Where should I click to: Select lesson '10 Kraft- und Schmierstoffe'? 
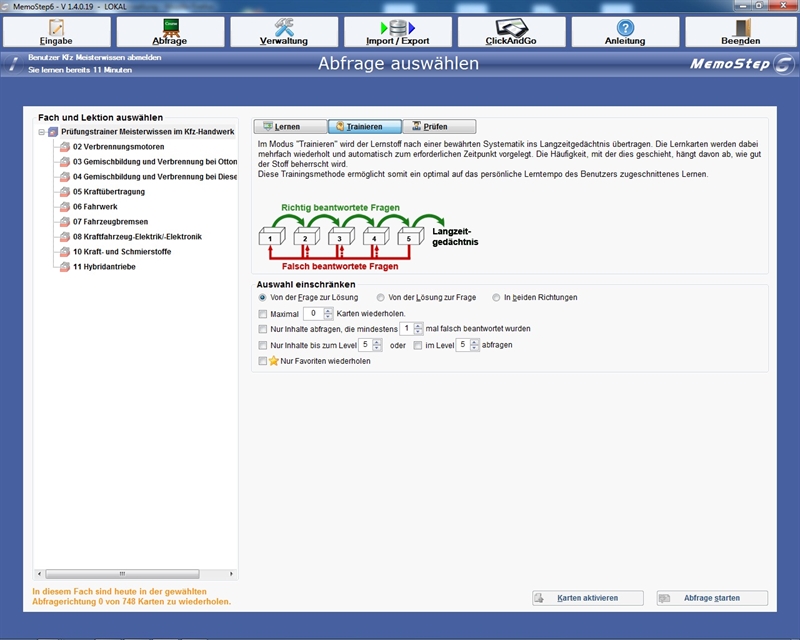pyautogui.click(x=122, y=252)
